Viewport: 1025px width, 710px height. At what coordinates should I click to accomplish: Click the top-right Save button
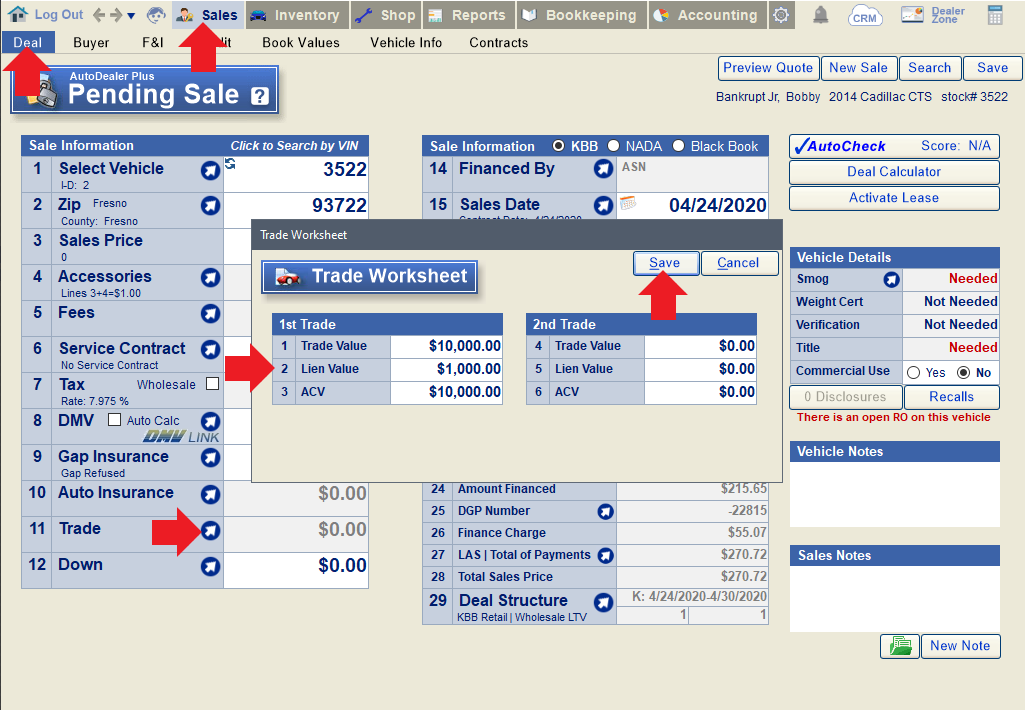(992, 68)
